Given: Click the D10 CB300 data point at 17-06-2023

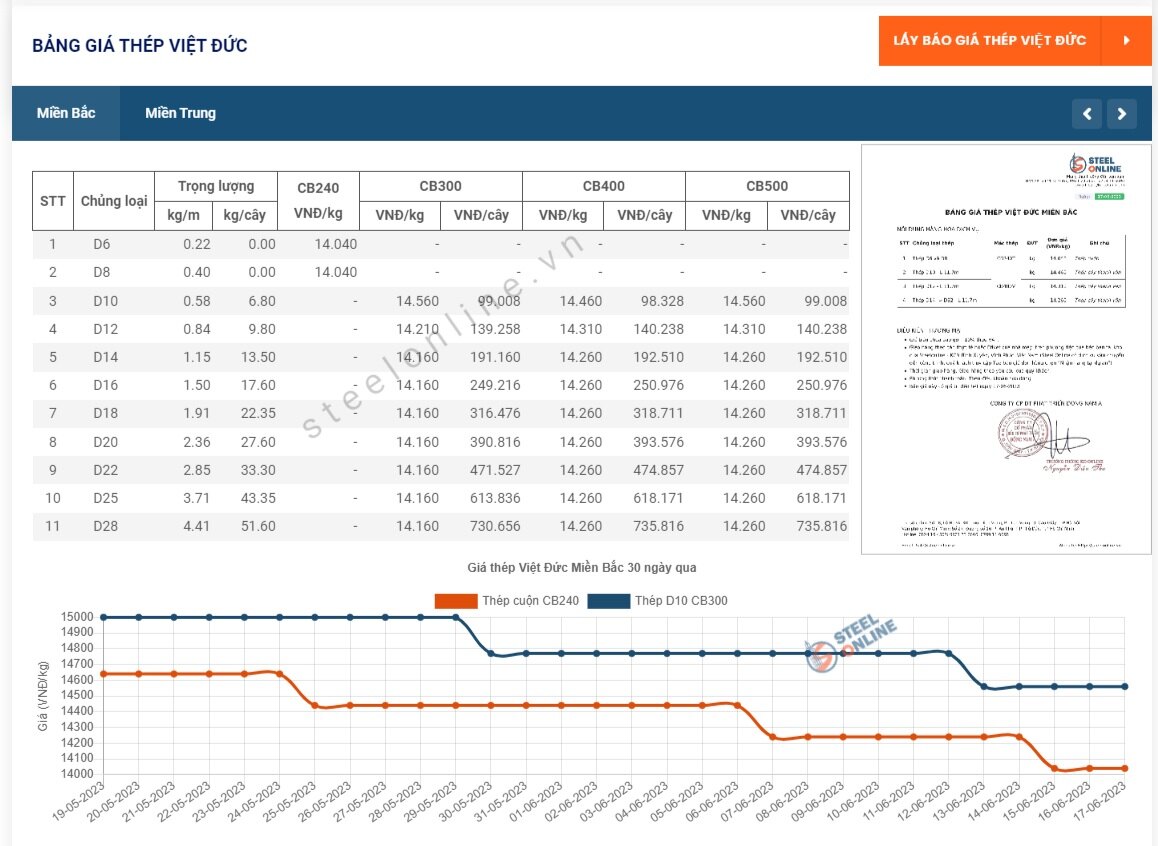Looking at the screenshot, I should (1125, 687).
